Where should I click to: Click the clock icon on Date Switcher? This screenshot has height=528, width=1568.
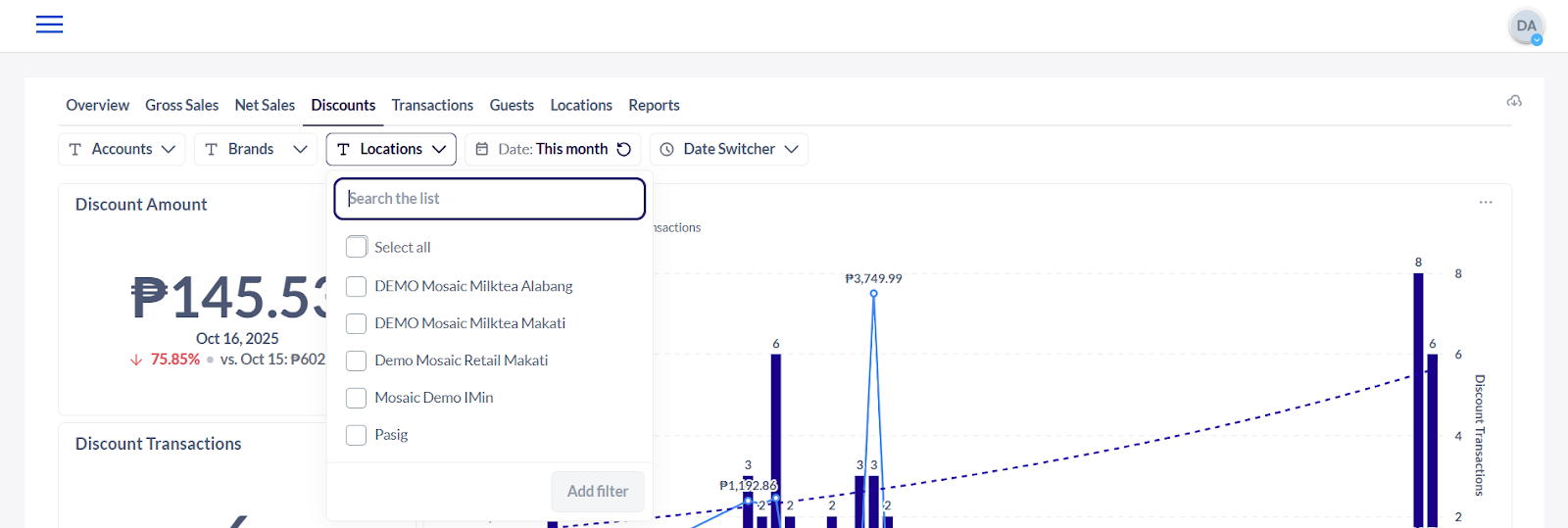[667, 149]
